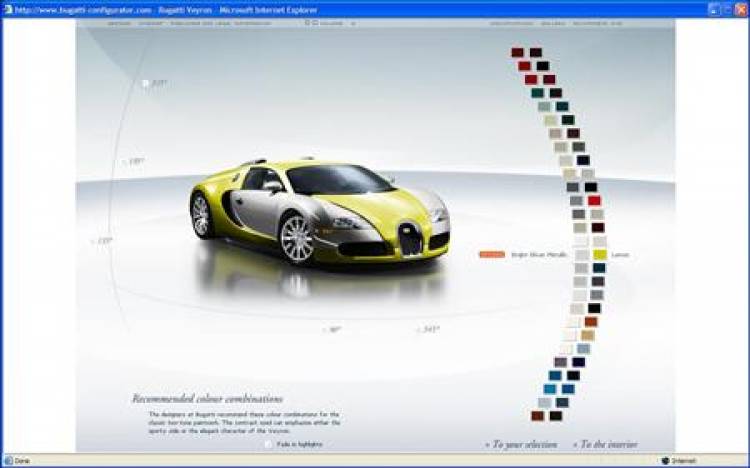Rotate the car to the 345° marker

[x=428, y=329]
